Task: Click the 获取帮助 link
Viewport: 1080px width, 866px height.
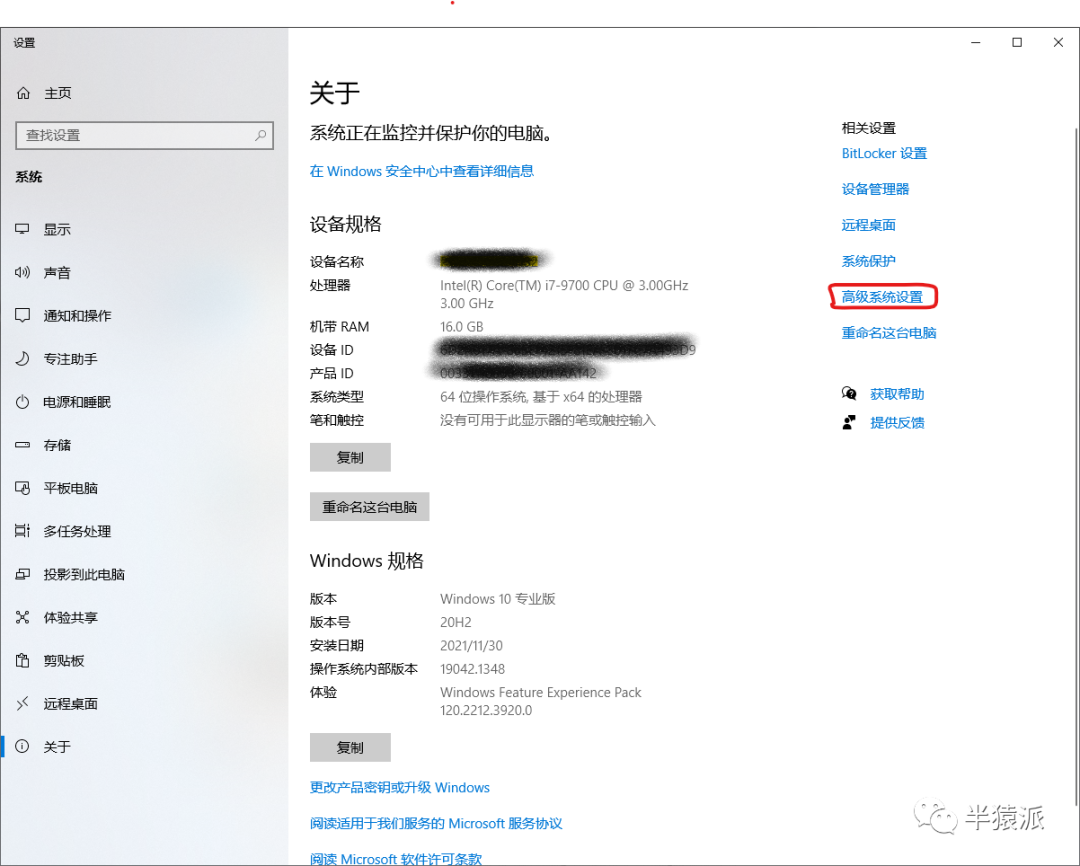Action: (x=897, y=394)
